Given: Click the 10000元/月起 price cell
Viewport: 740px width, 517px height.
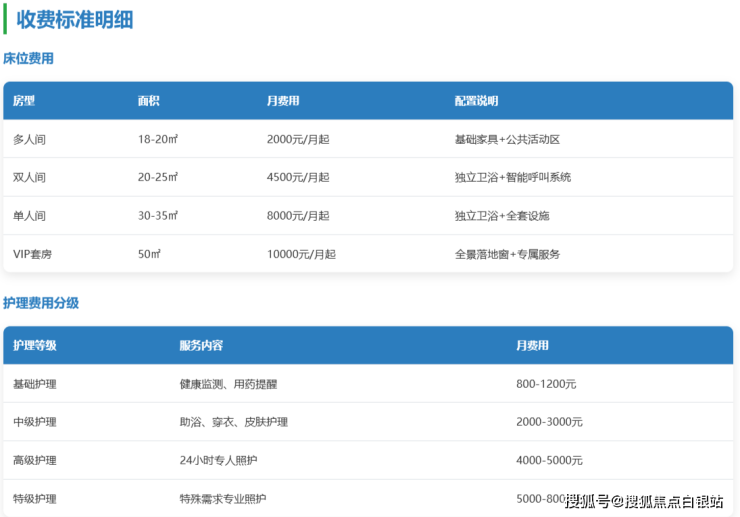Looking at the screenshot, I should point(301,254).
